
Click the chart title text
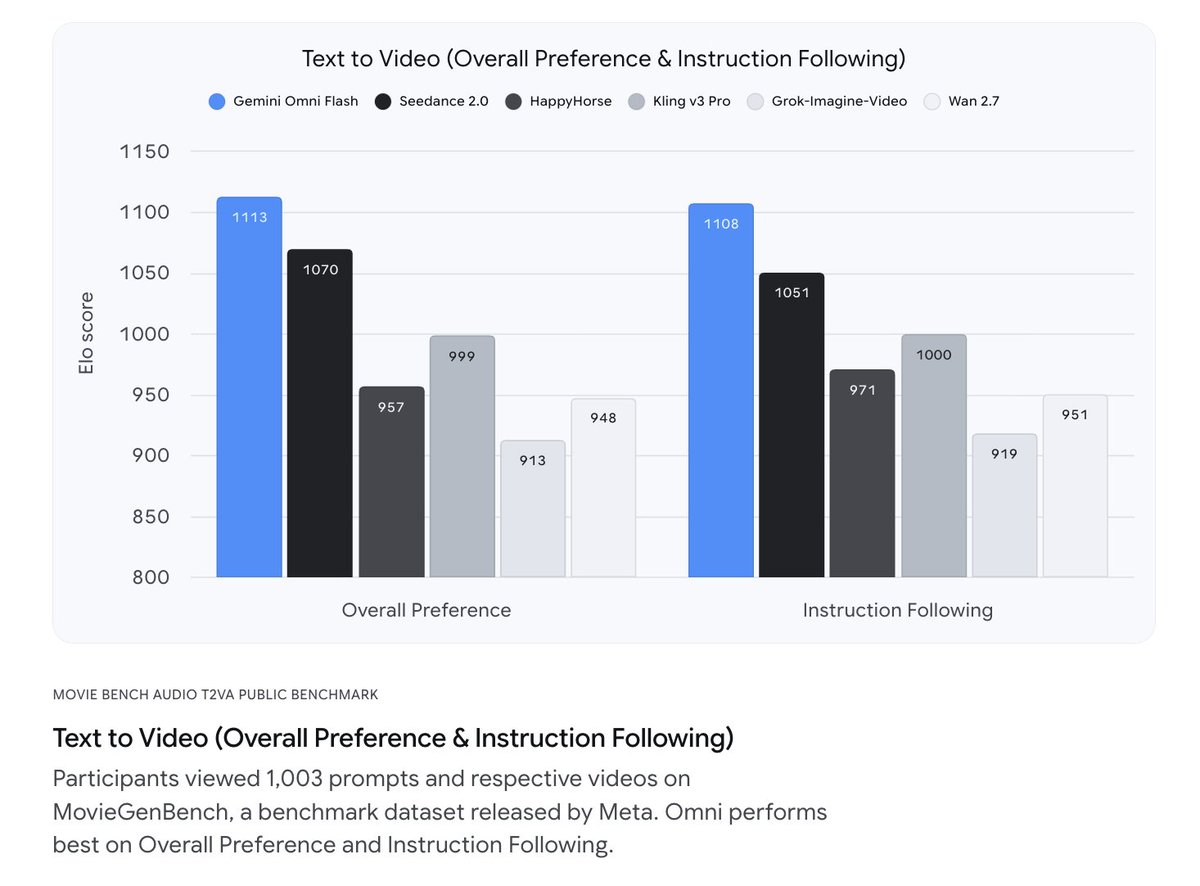tap(603, 59)
